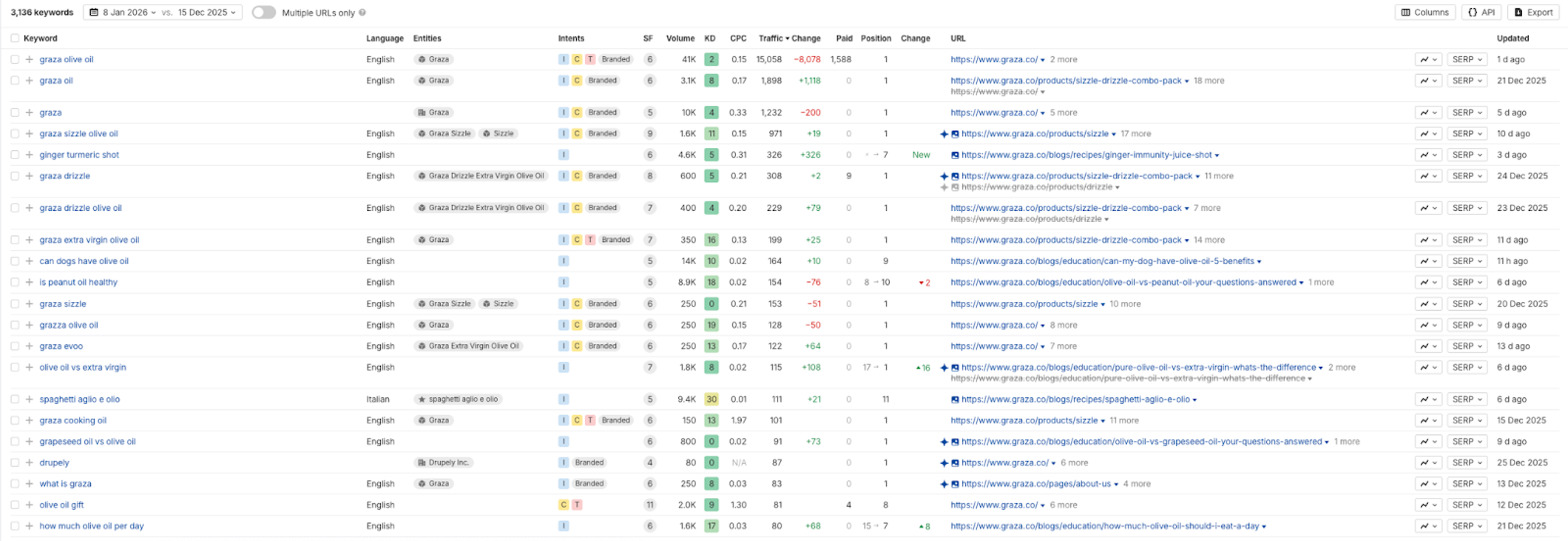Click Graza entity chip in graza olive oil row
Viewport: 1568px width, 541px height.
click(x=433, y=60)
